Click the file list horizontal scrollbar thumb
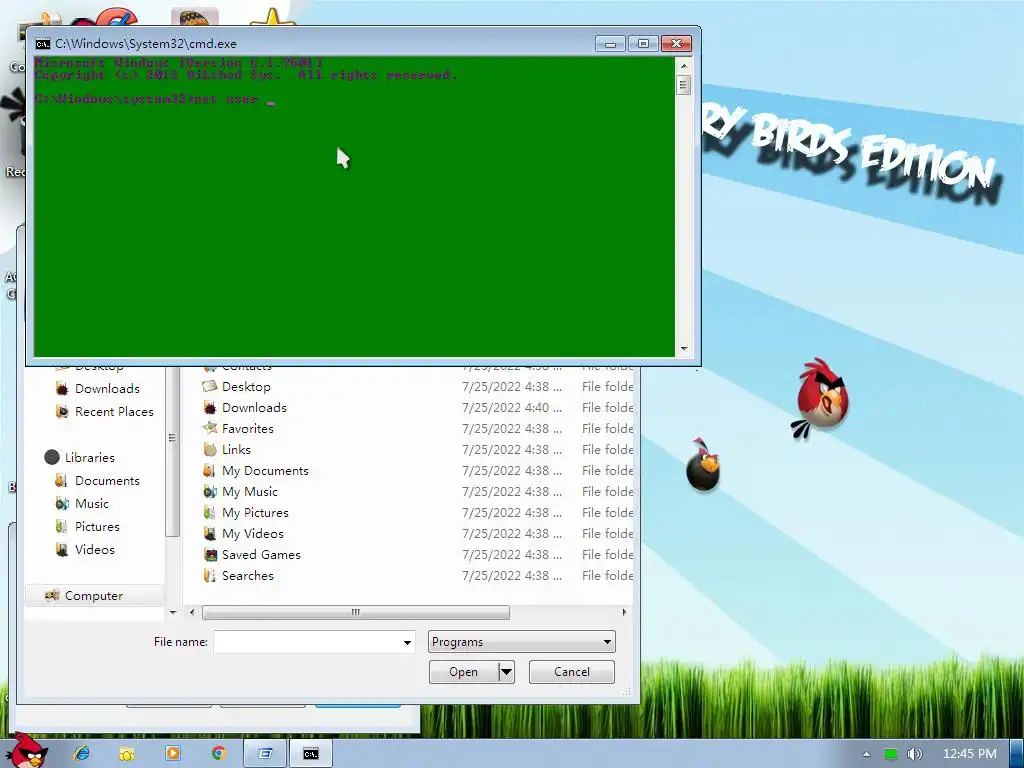Screen dimensions: 1024x768 tap(356, 613)
